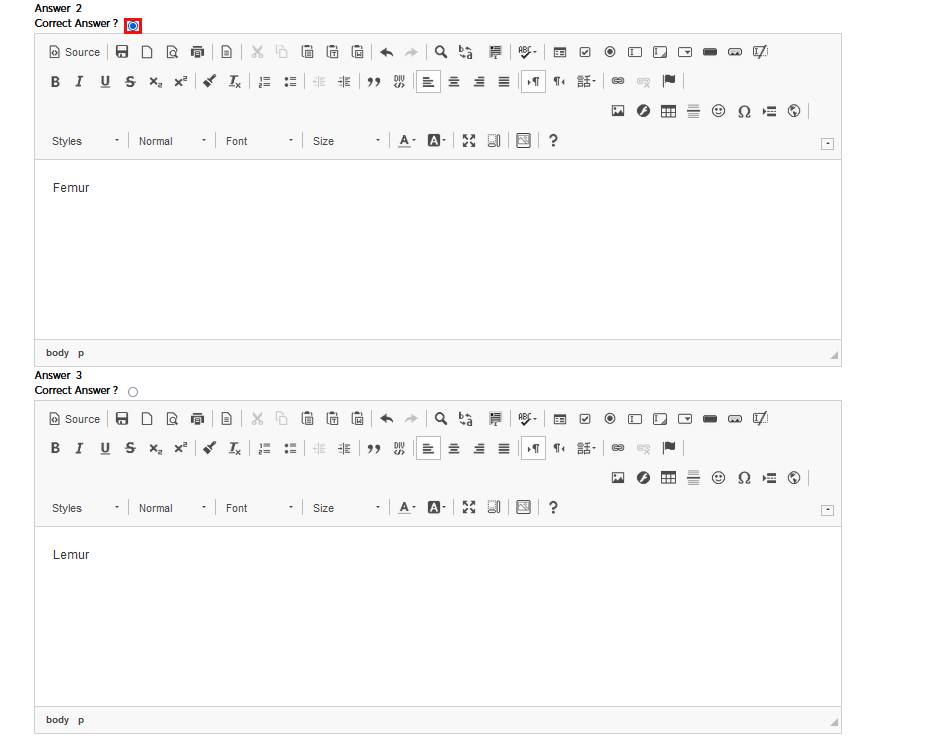Click Source button in Answer 2 editor
The height and width of the screenshot is (738, 936).
(75, 52)
